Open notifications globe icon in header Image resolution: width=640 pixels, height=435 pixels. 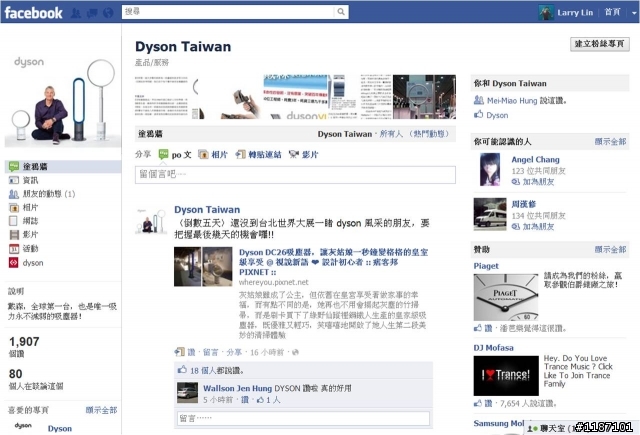[x=108, y=13]
